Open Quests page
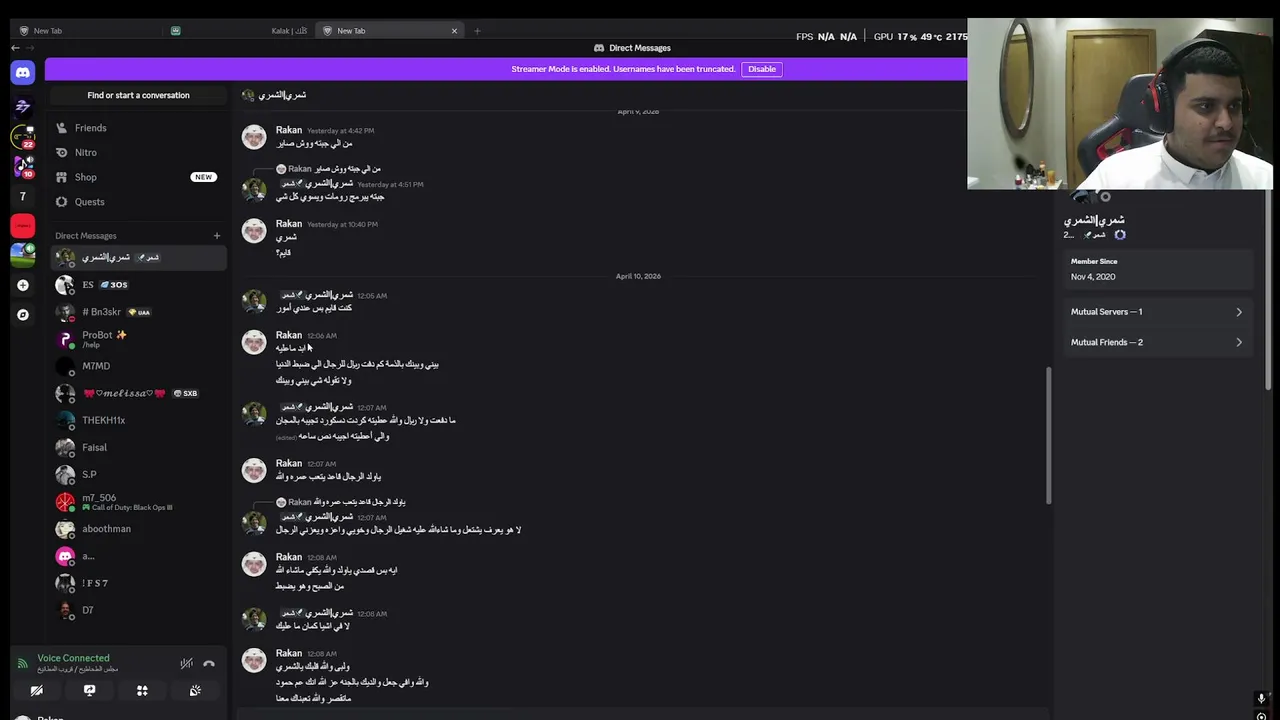The height and width of the screenshot is (720, 1280). 138,202
